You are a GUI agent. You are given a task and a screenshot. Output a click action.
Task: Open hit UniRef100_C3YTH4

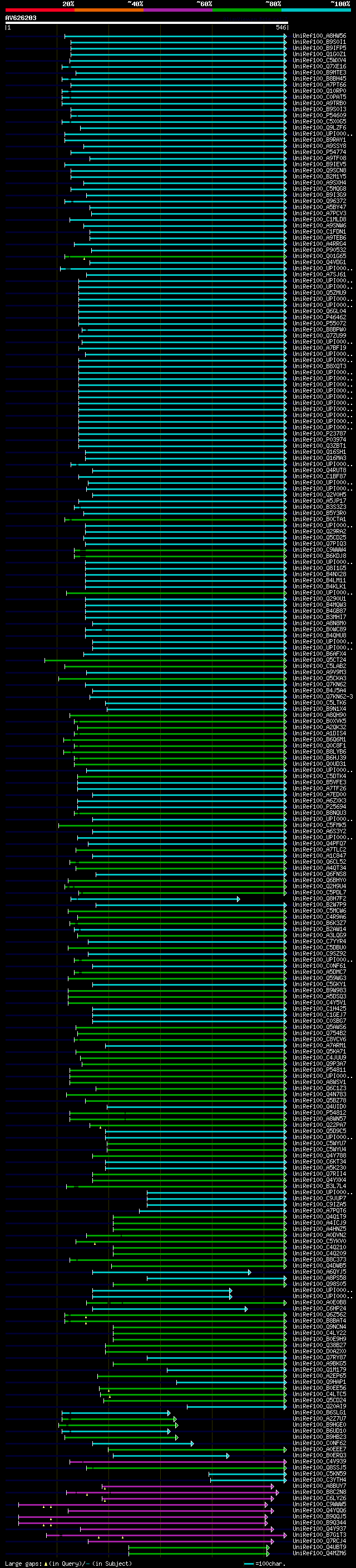pos(319,1480)
